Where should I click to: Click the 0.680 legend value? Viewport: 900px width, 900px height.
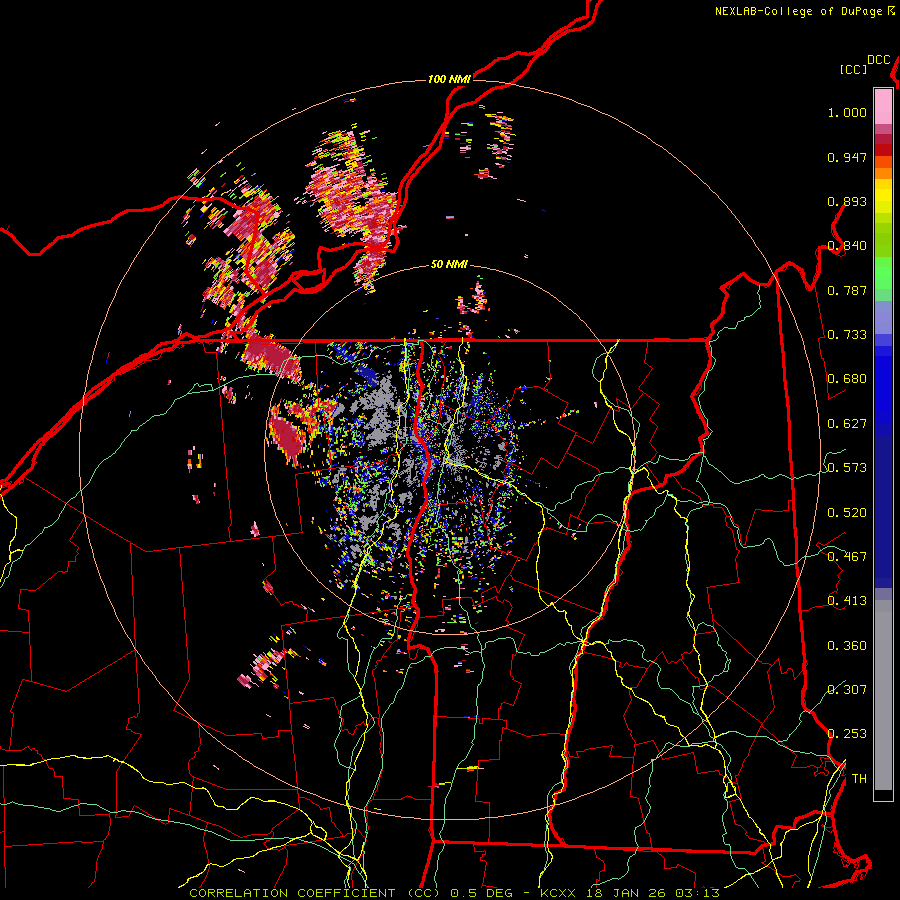pos(847,379)
